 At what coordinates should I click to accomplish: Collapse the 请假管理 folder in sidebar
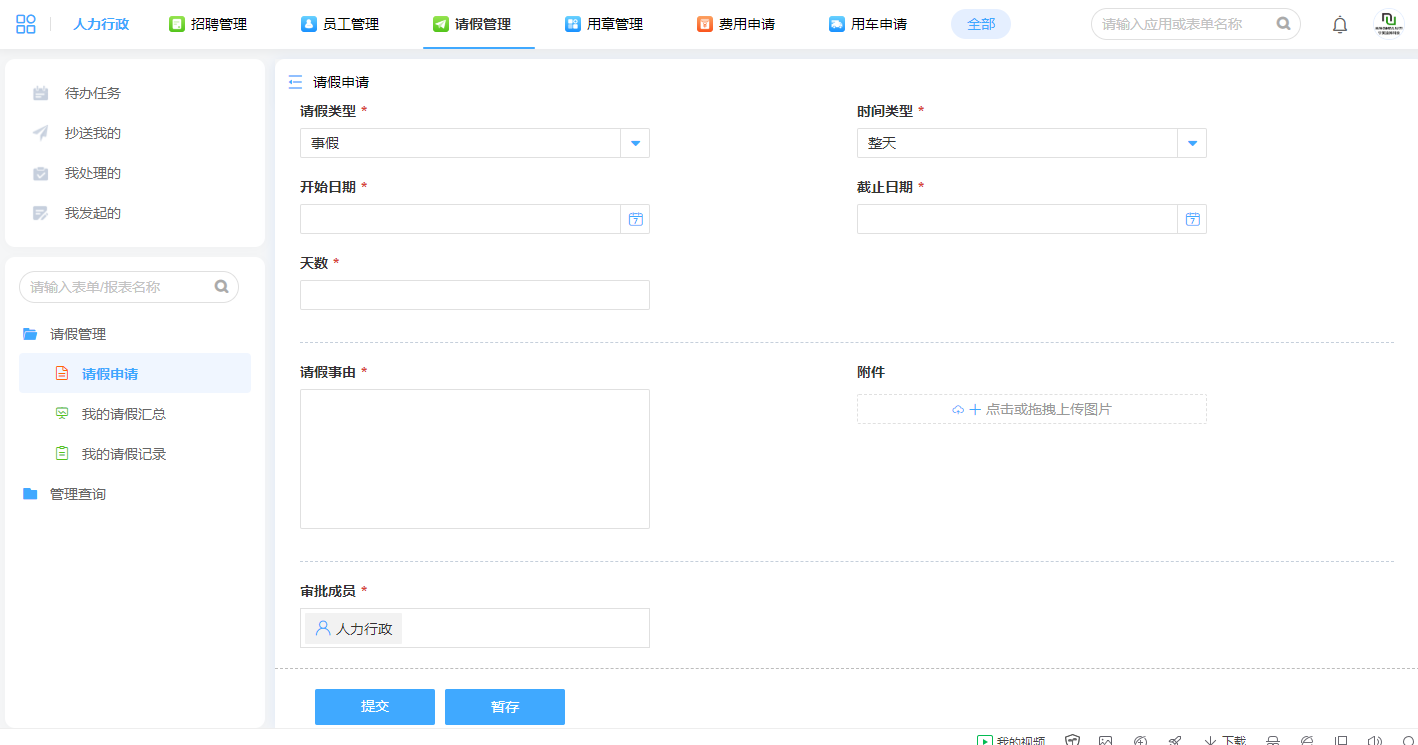click(77, 334)
